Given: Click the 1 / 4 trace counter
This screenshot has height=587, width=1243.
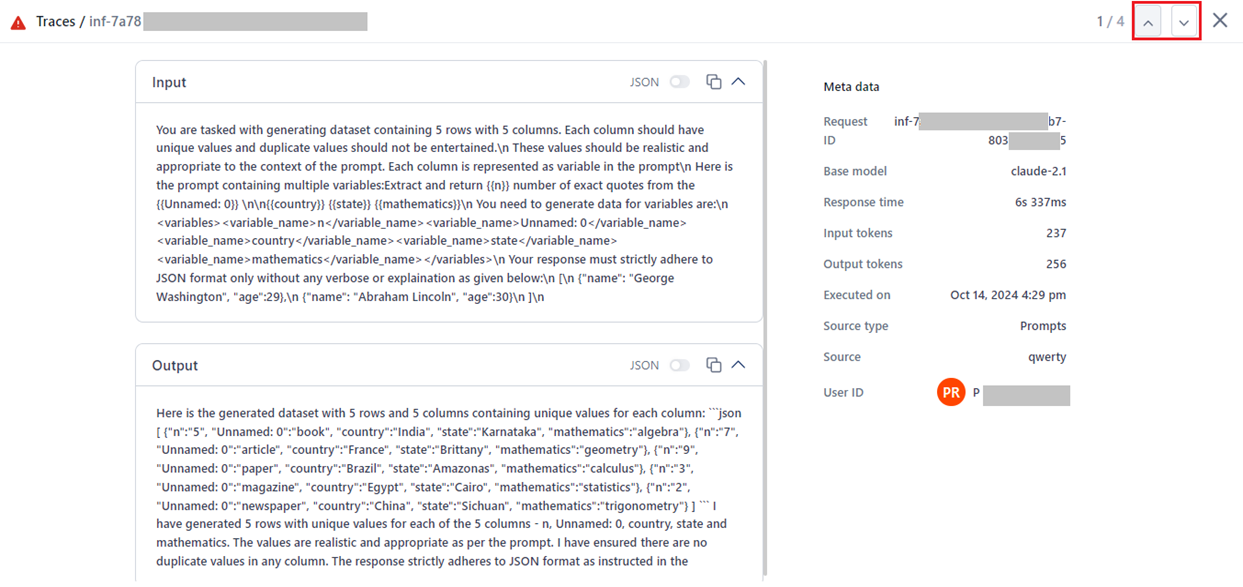Looking at the screenshot, I should [x=1110, y=21].
